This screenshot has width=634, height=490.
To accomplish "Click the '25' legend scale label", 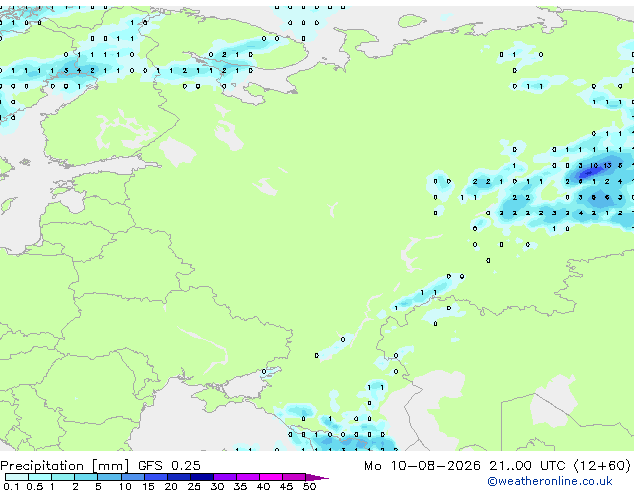I will tap(194, 486).
